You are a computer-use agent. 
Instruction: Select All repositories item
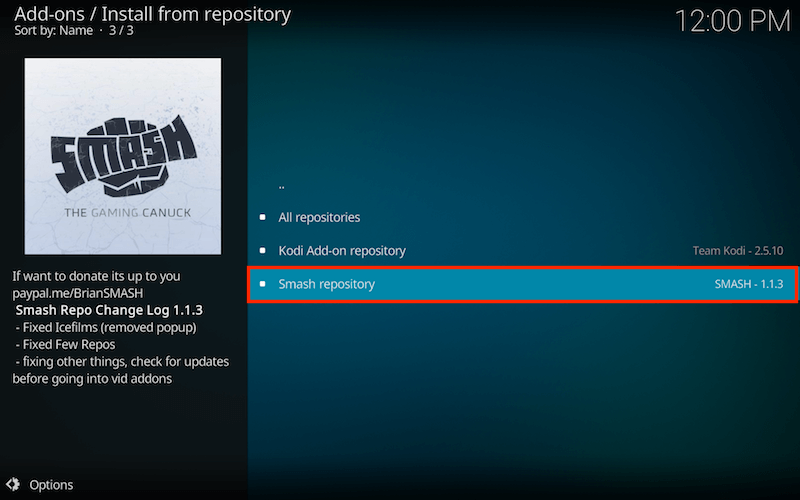(523, 217)
